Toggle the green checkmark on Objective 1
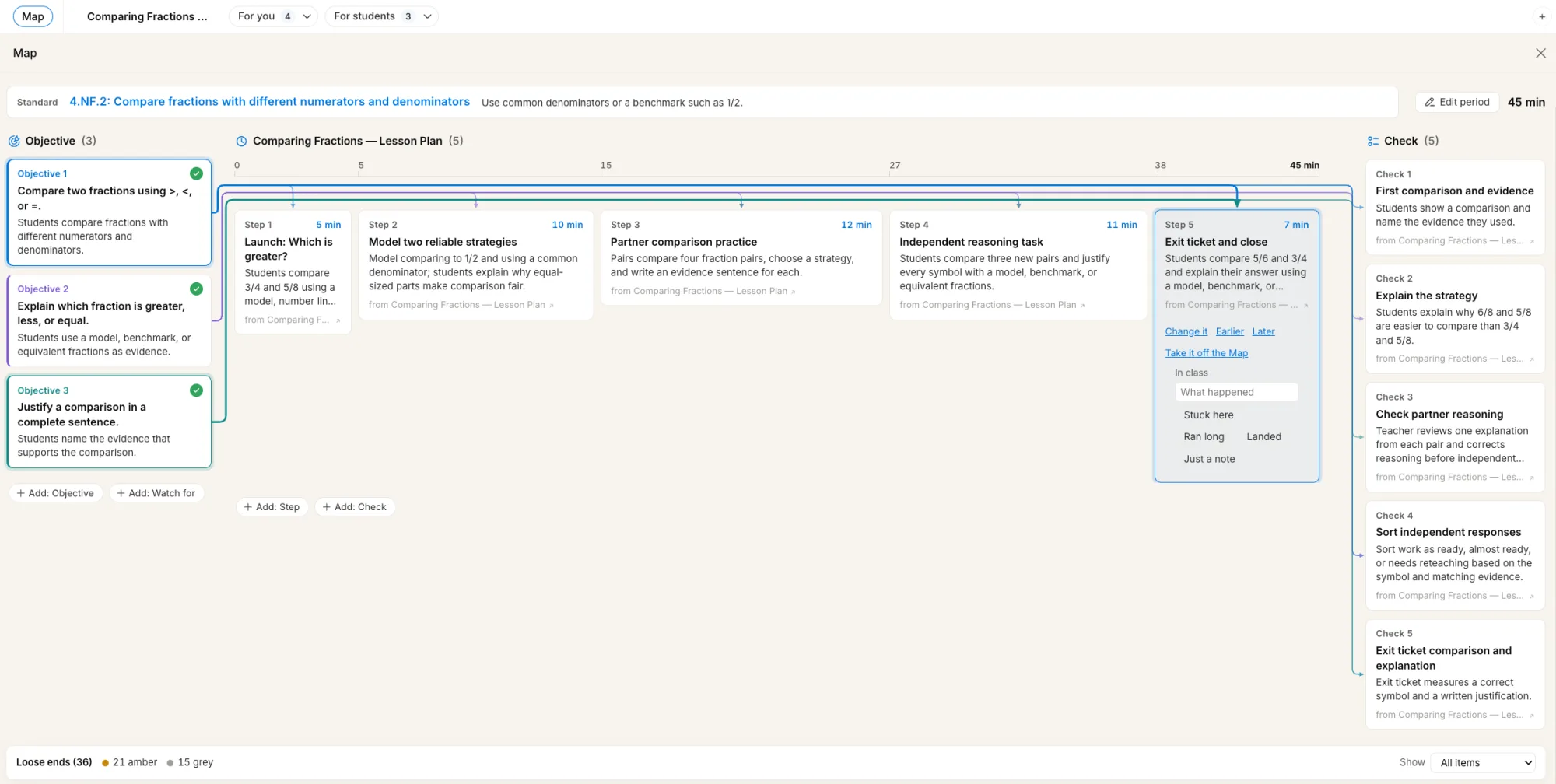 [x=197, y=173]
